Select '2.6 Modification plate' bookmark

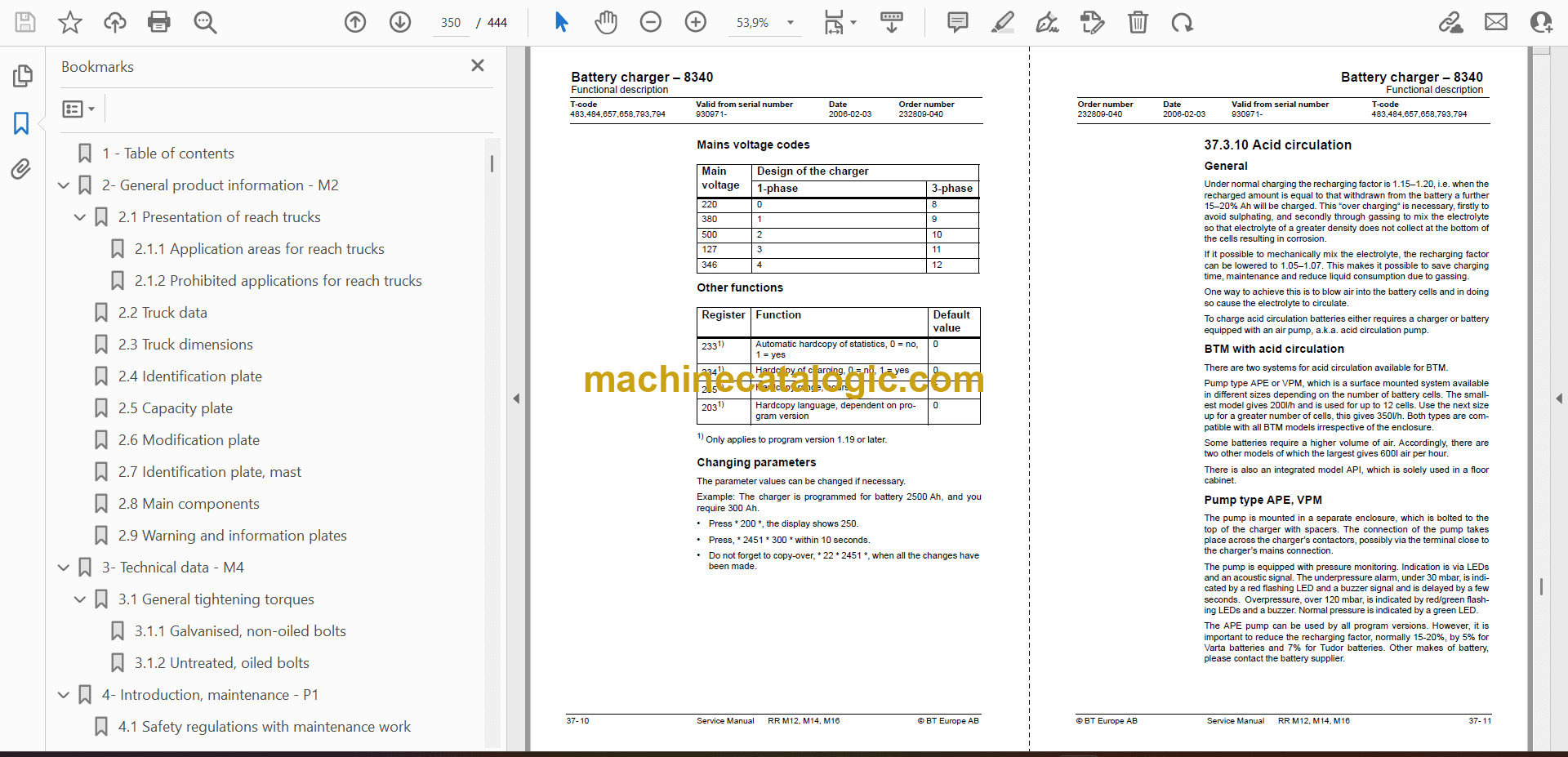pyautogui.click(x=189, y=440)
